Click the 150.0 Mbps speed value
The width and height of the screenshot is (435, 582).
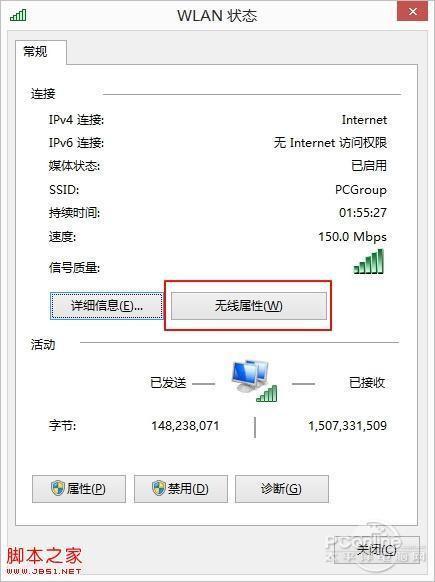click(352, 236)
